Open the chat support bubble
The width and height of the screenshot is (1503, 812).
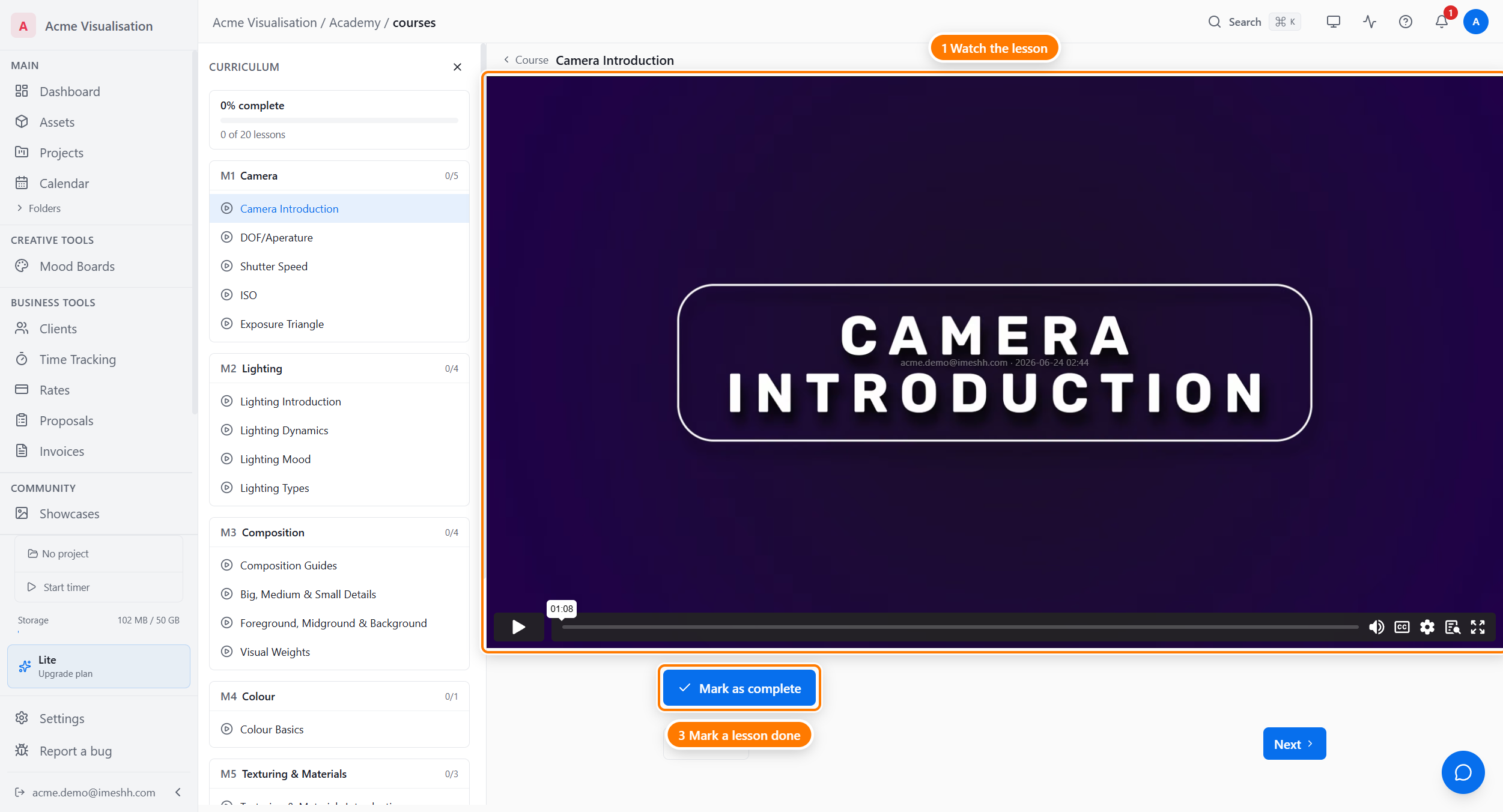[1463, 772]
